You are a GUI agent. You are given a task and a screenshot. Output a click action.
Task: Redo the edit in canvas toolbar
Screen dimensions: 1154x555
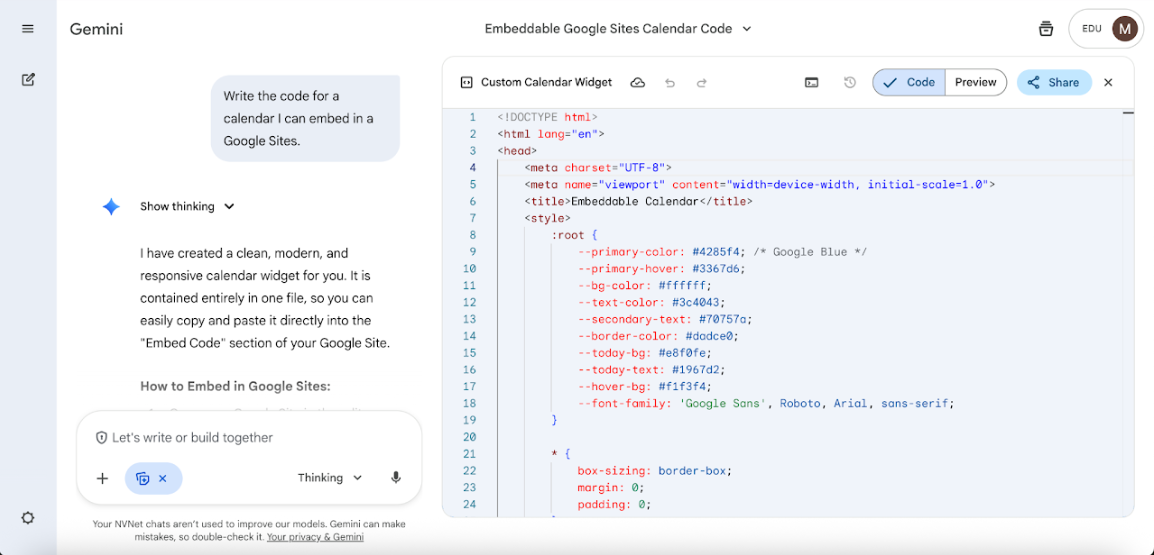(x=701, y=82)
